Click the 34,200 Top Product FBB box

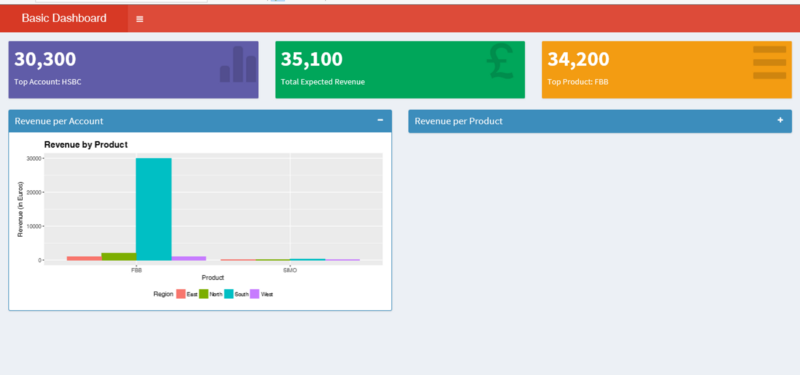click(x=666, y=70)
